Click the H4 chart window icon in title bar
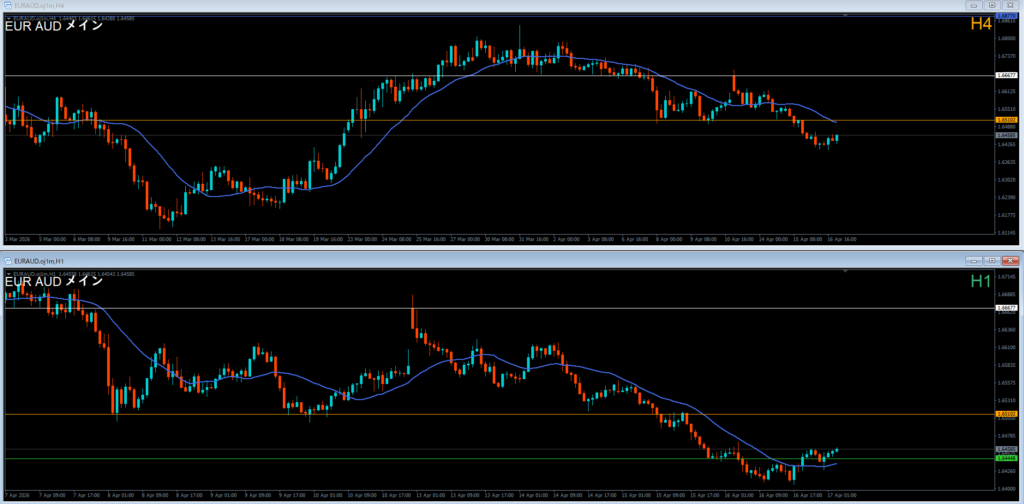 click(7, 6)
